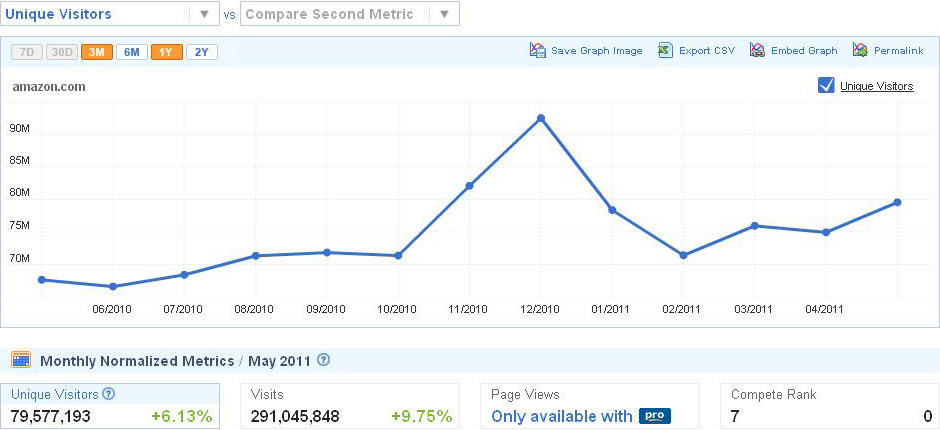Select the Visits metrics card
Viewport: 940px width, 430px height.
coord(350,407)
